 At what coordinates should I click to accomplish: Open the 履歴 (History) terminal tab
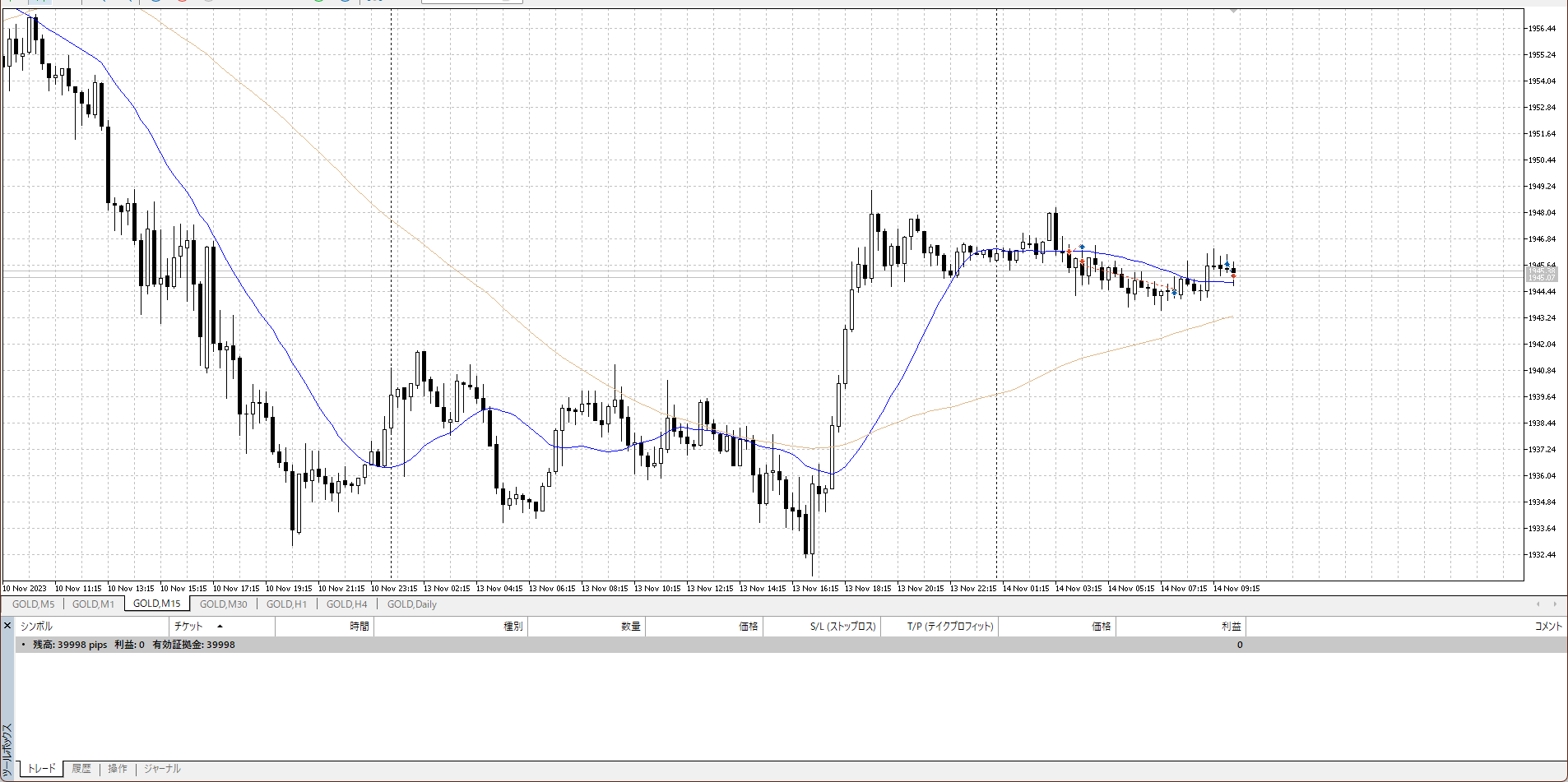(81, 769)
